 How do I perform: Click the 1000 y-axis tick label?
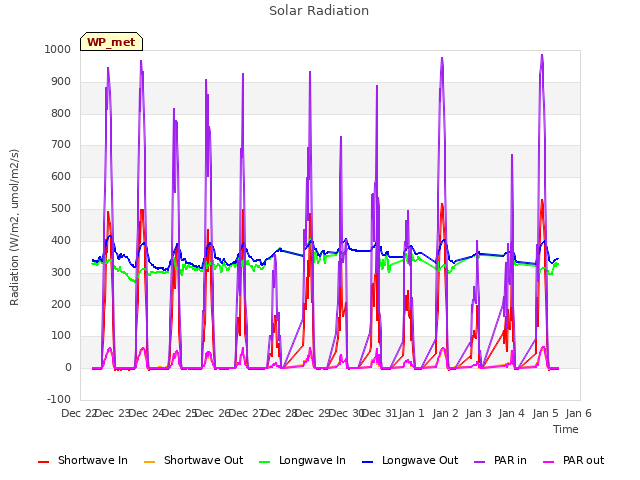58,49
